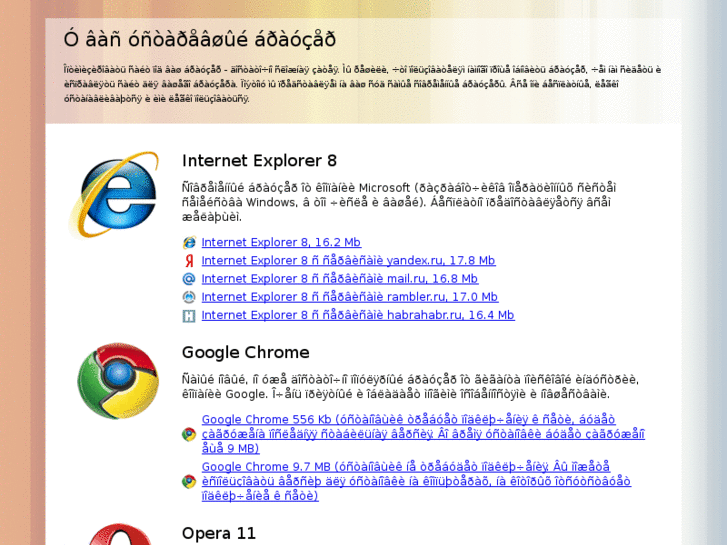727x545 pixels.
Task: Click the mail.ru @ icon
Action: pyautogui.click(x=189, y=279)
